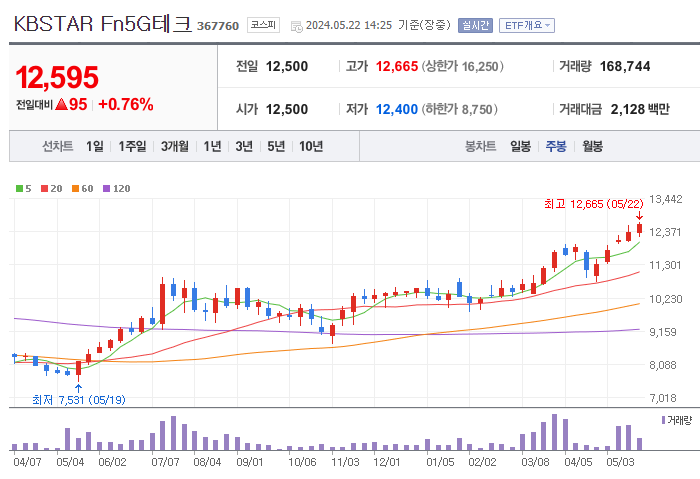Show the 3년 line chart

coord(244,146)
